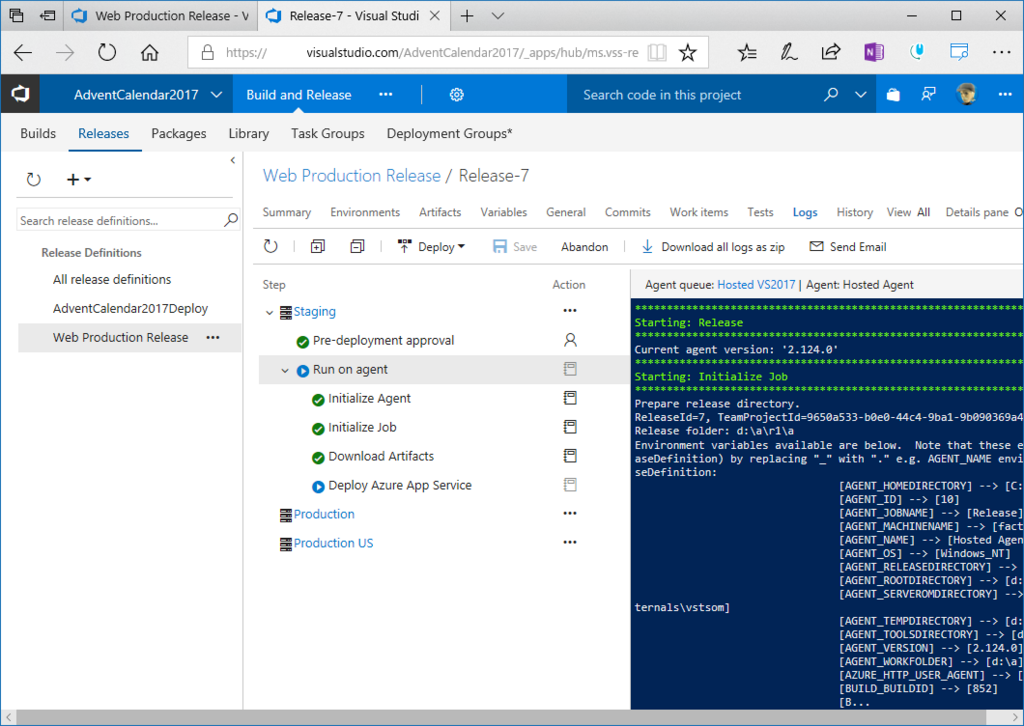Viewport: 1024px width, 726px height.
Task: Collapse the Run on agent node
Action: click(x=285, y=370)
